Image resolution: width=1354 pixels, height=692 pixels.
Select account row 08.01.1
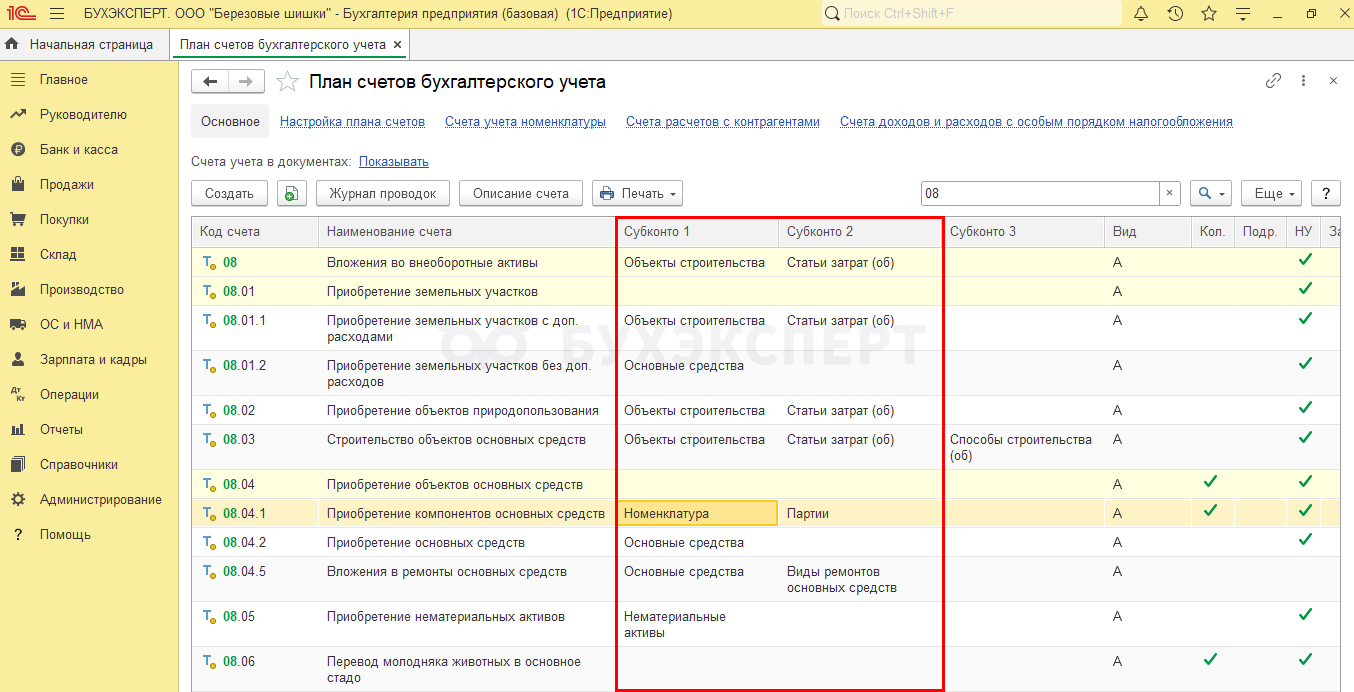click(x=766, y=328)
